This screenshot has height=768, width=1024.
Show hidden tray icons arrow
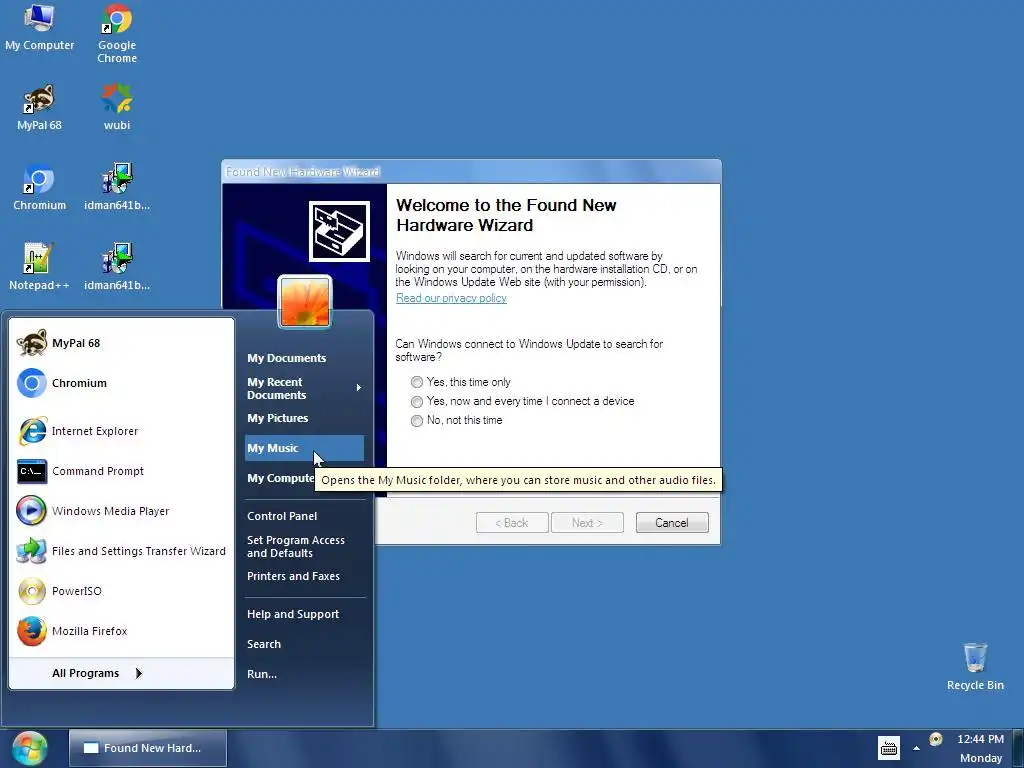click(x=916, y=748)
